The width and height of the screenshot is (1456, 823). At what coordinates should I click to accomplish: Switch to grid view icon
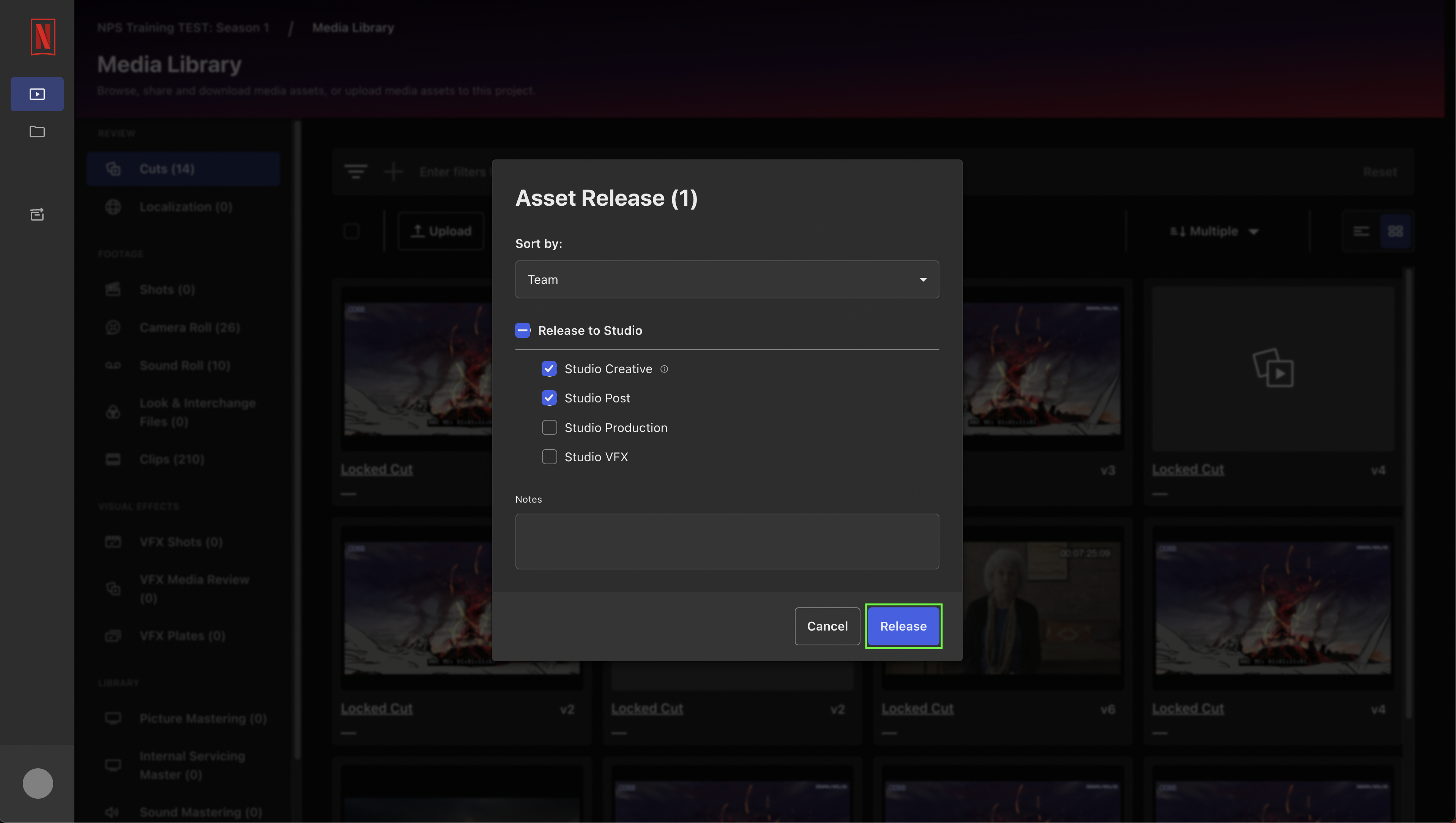click(1395, 231)
